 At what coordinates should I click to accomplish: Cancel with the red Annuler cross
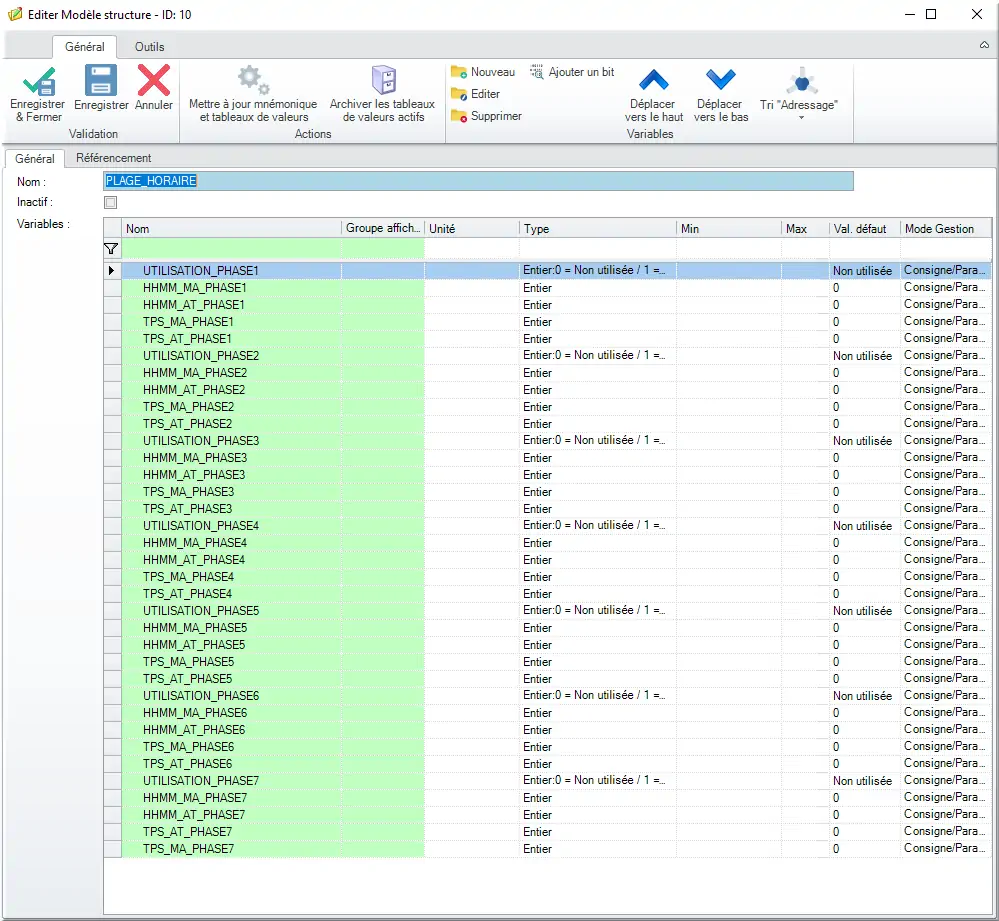(x=154, y=80)
